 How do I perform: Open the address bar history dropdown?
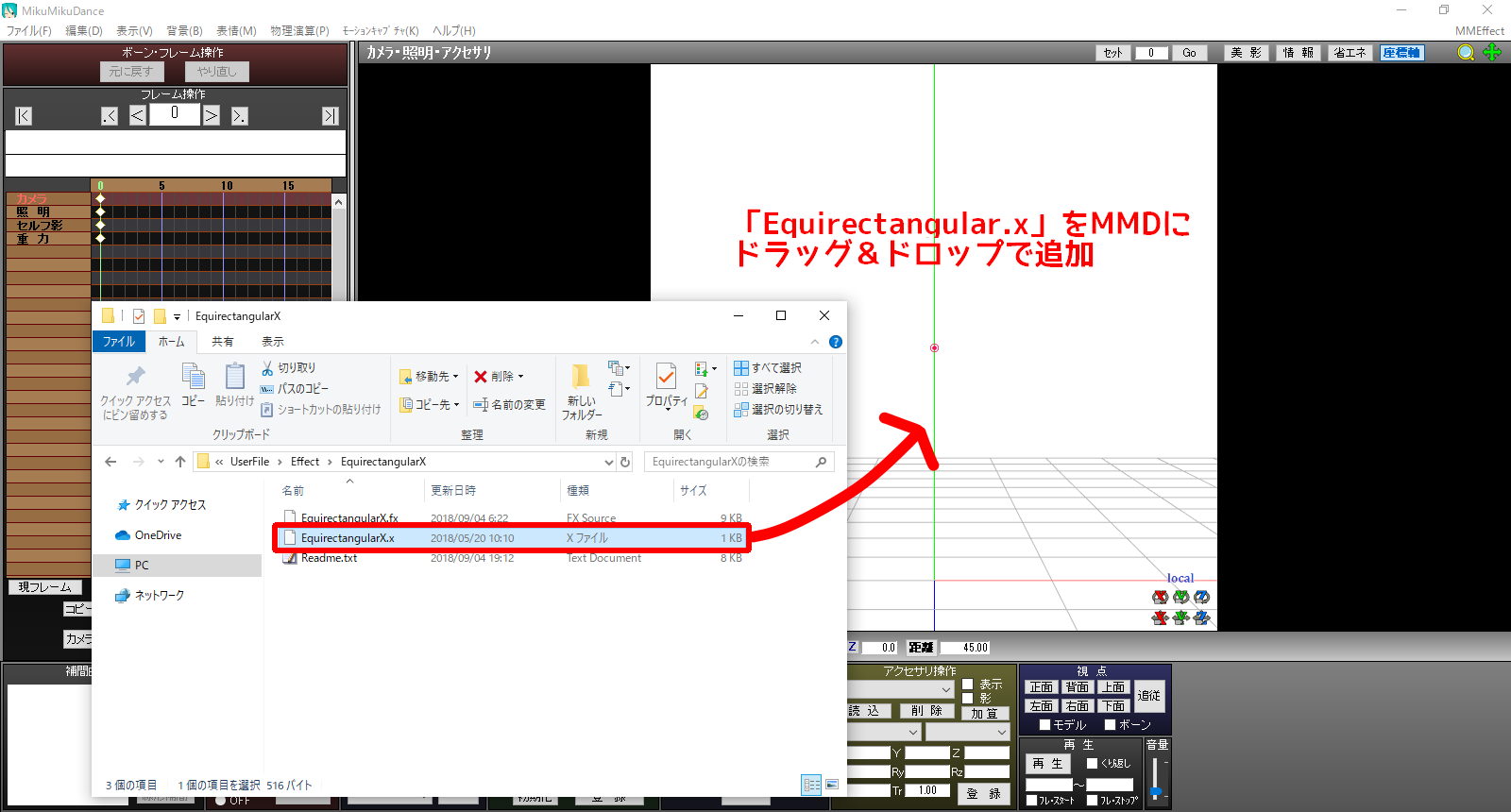pos(609,462)
